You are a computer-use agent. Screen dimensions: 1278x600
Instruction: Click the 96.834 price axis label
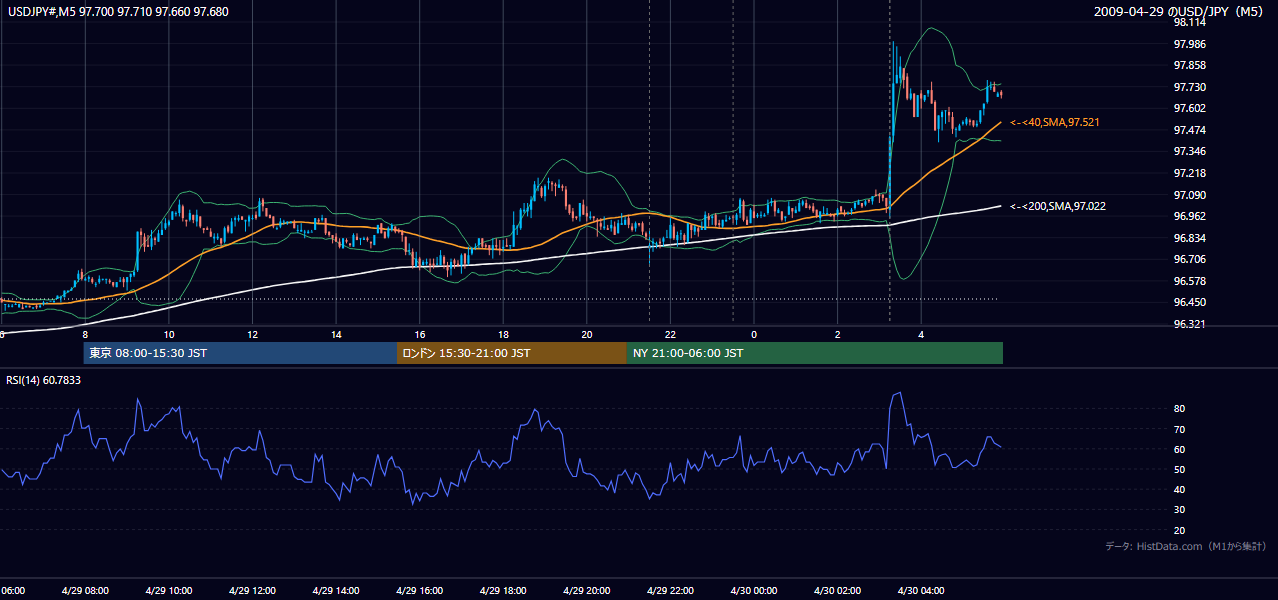pos(1189,238)
